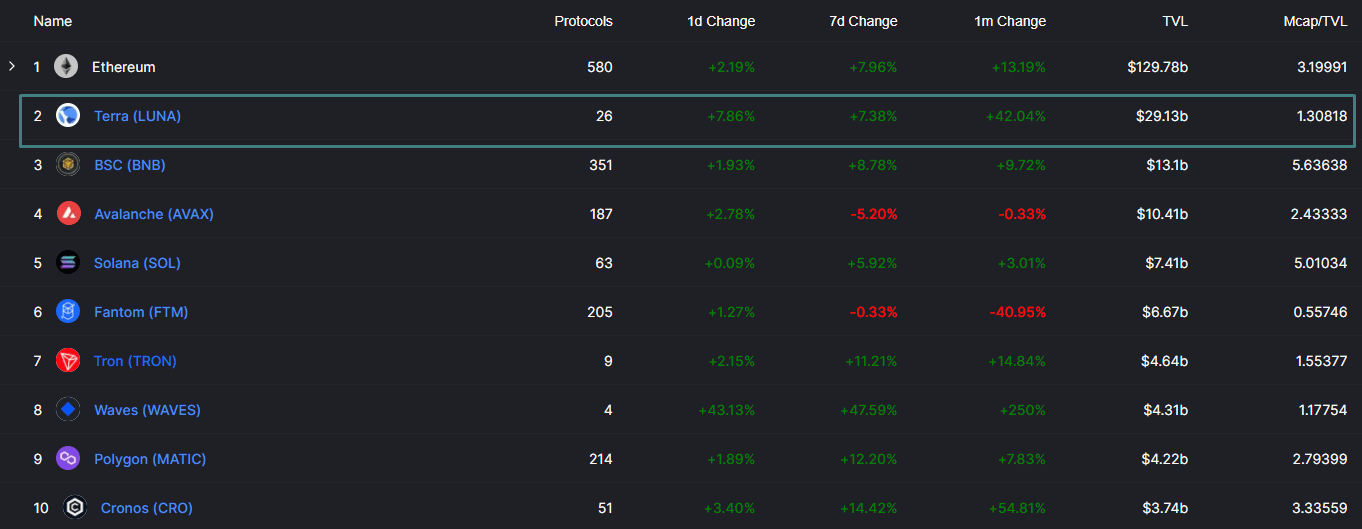Image resolution: width=1362 pixels, height=529 pixels.
Task: Click Tron TVL value $4.64b
Action: pos(1166,361)
